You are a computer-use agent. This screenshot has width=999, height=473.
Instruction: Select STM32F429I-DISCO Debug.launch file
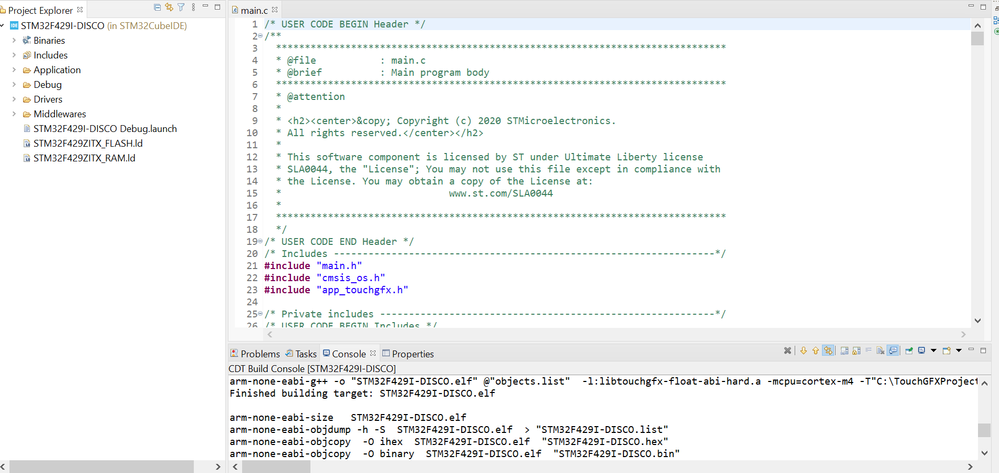coord(105,128)
